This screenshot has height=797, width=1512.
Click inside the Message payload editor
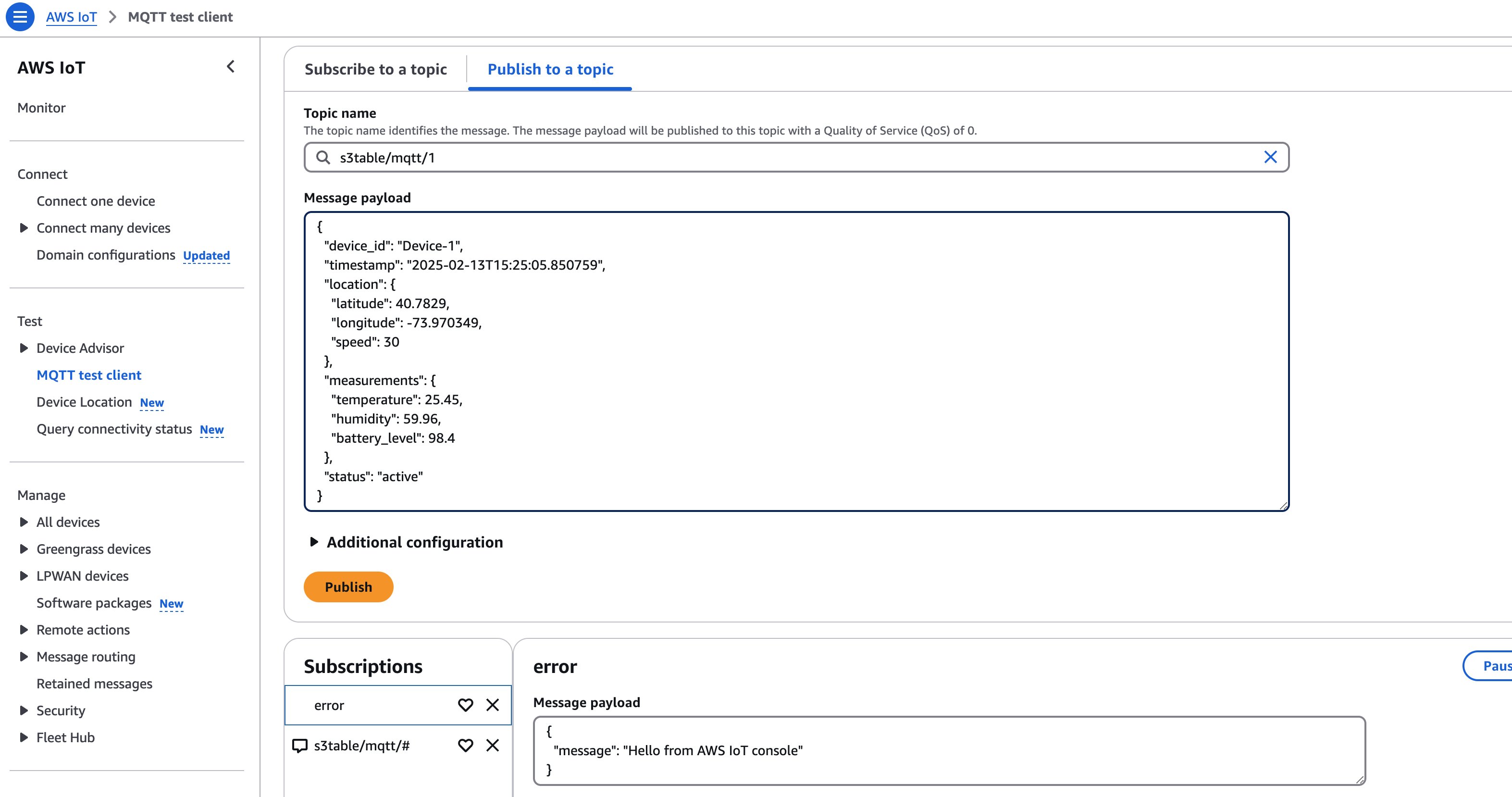[796, 361]
